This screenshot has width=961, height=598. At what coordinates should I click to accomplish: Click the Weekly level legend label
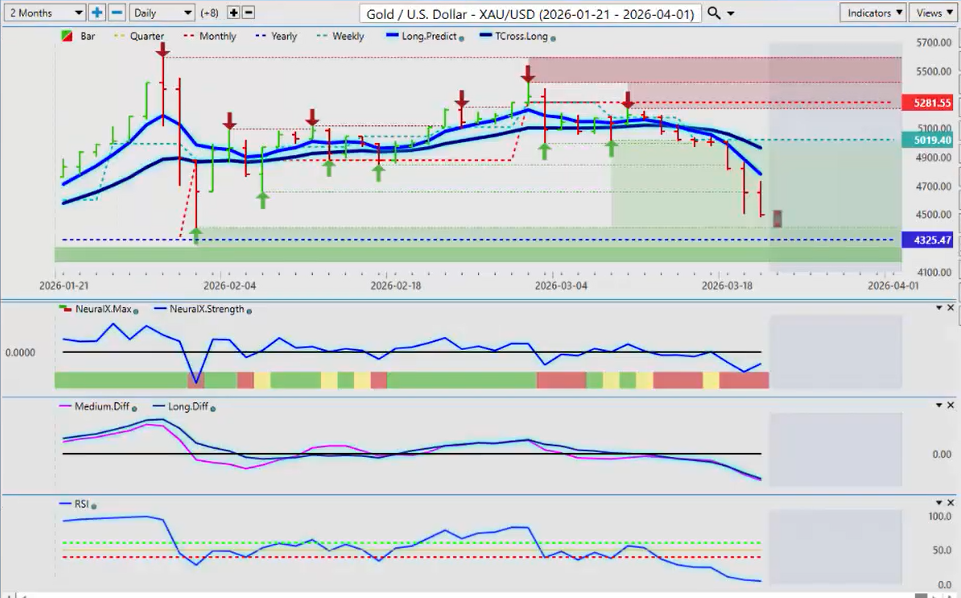pos(347,37)
